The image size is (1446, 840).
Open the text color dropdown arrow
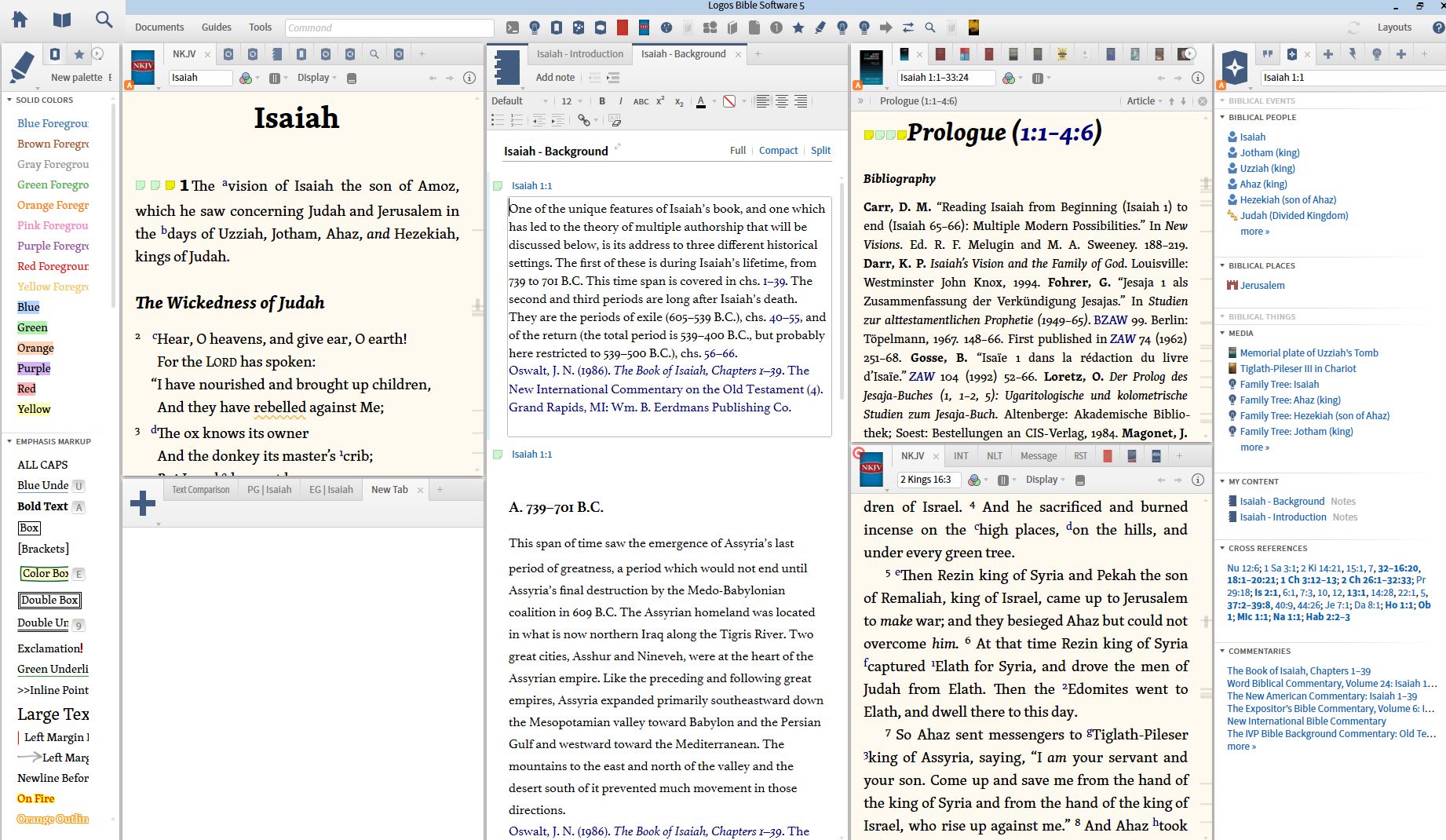[714, 101]
